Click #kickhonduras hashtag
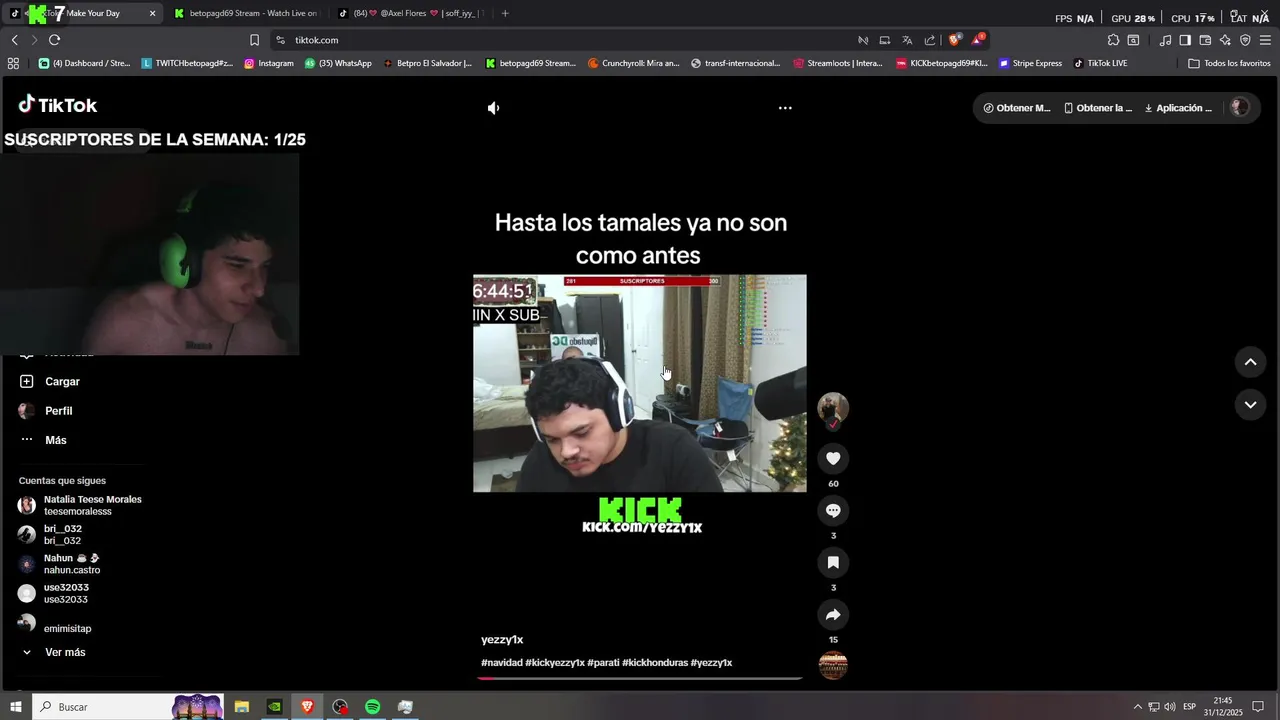Screen dimensions: 1280x720 (x=655, y=663)
